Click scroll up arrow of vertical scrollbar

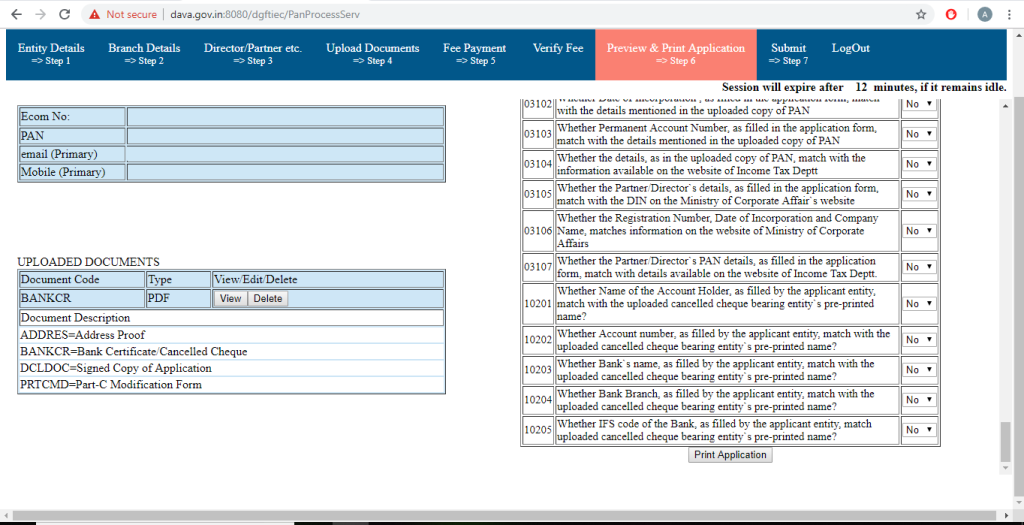click(1006, 106)
